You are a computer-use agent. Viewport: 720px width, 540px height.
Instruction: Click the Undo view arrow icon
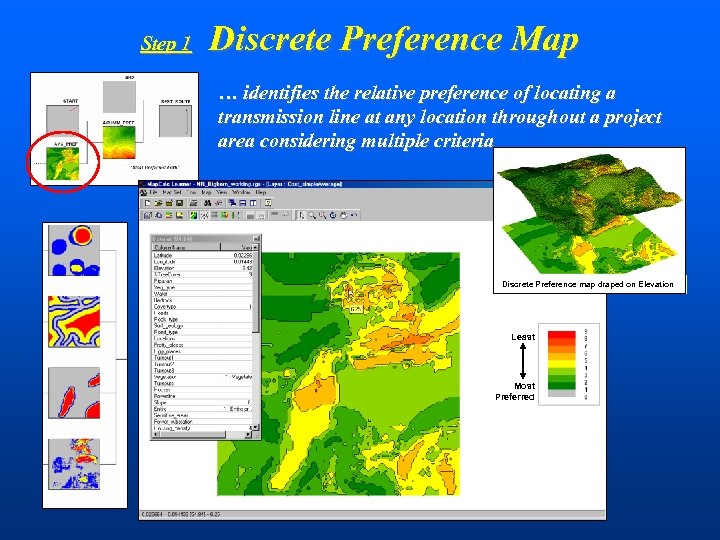pyautogui.click(x=354, y=215)
